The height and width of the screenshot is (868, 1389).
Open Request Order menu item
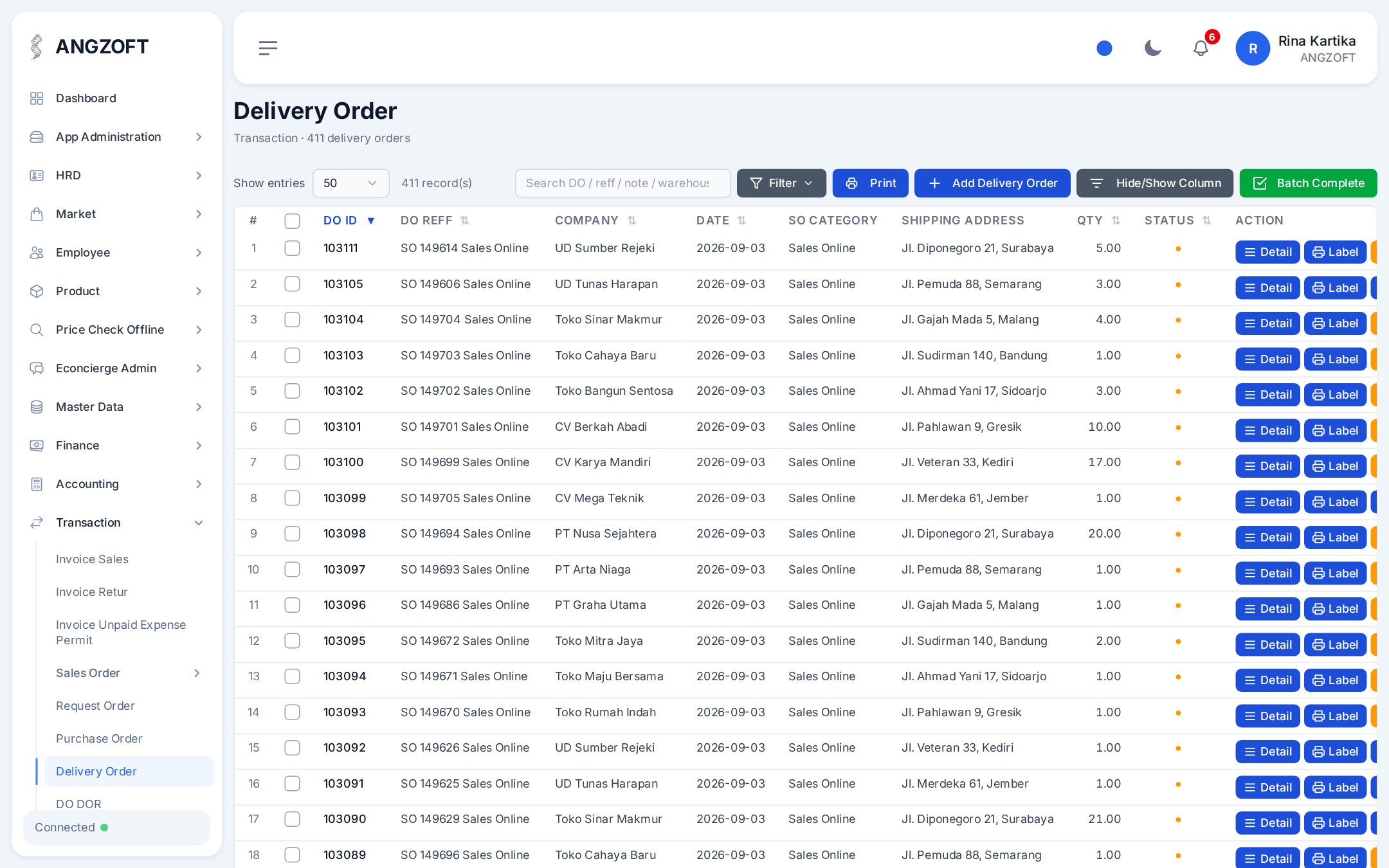95,706
